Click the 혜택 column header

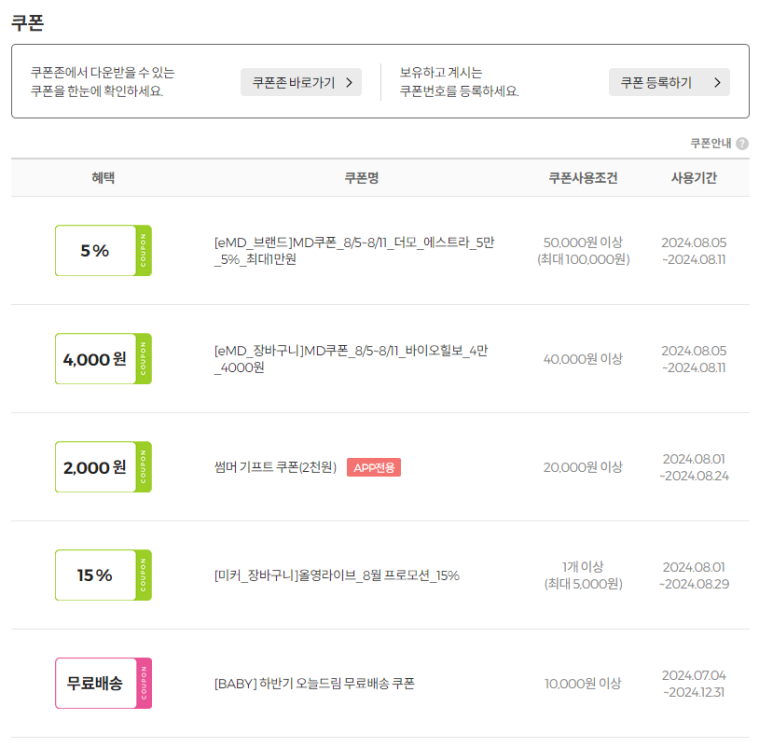click(x=103, y=178)
